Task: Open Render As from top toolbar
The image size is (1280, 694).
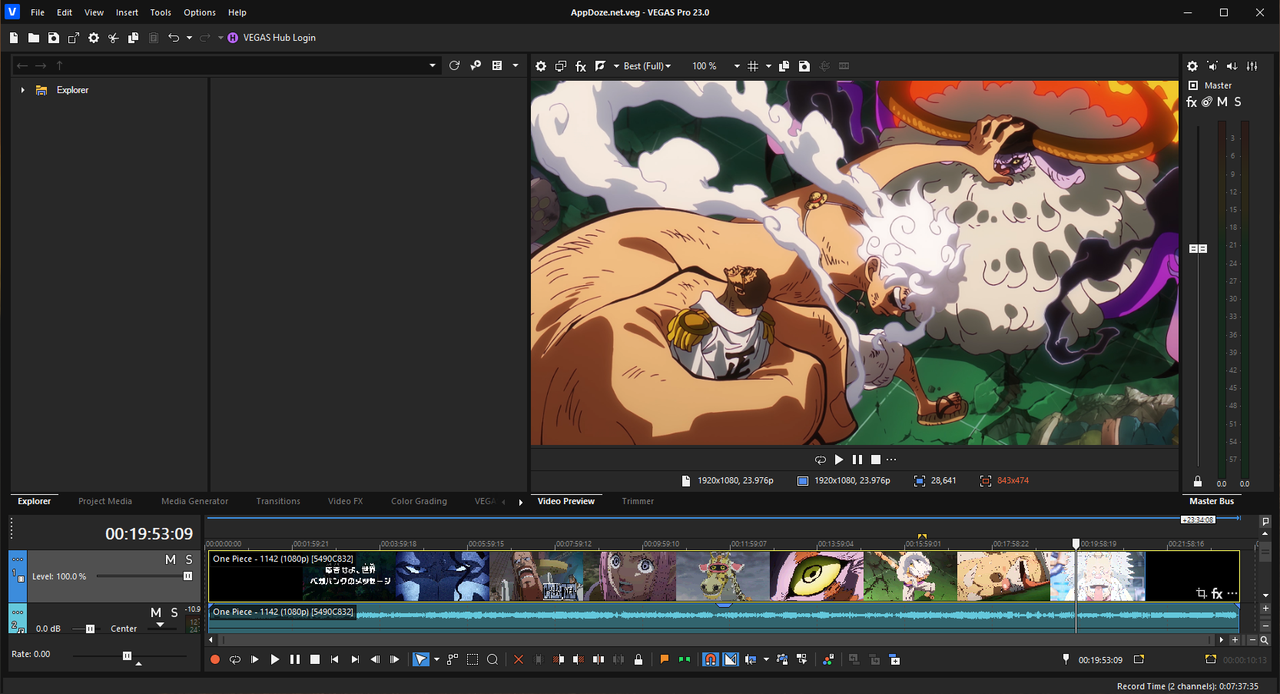Action: pyautogui.click(x=74, y=38)
